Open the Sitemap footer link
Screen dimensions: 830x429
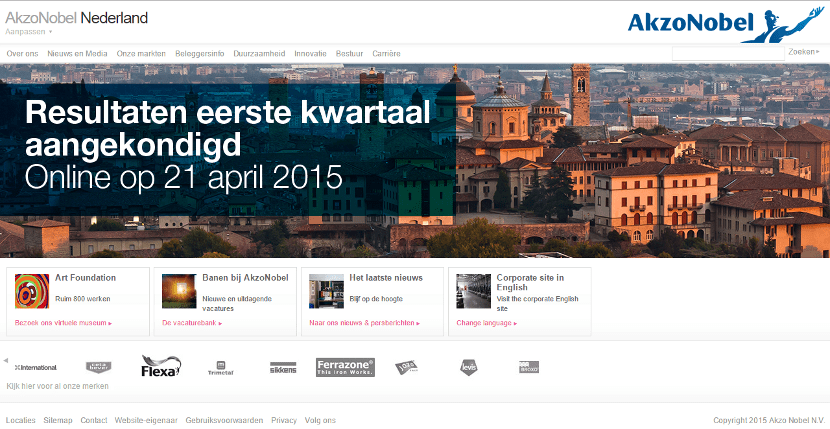pos(58,420)
